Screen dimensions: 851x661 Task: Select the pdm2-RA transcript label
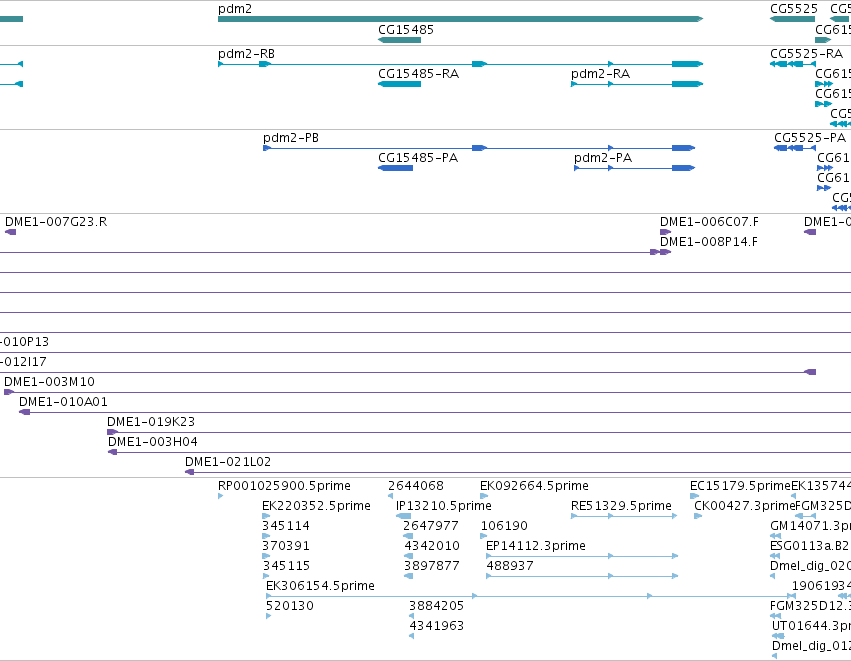pyautogui.click(x=600, y=74)
